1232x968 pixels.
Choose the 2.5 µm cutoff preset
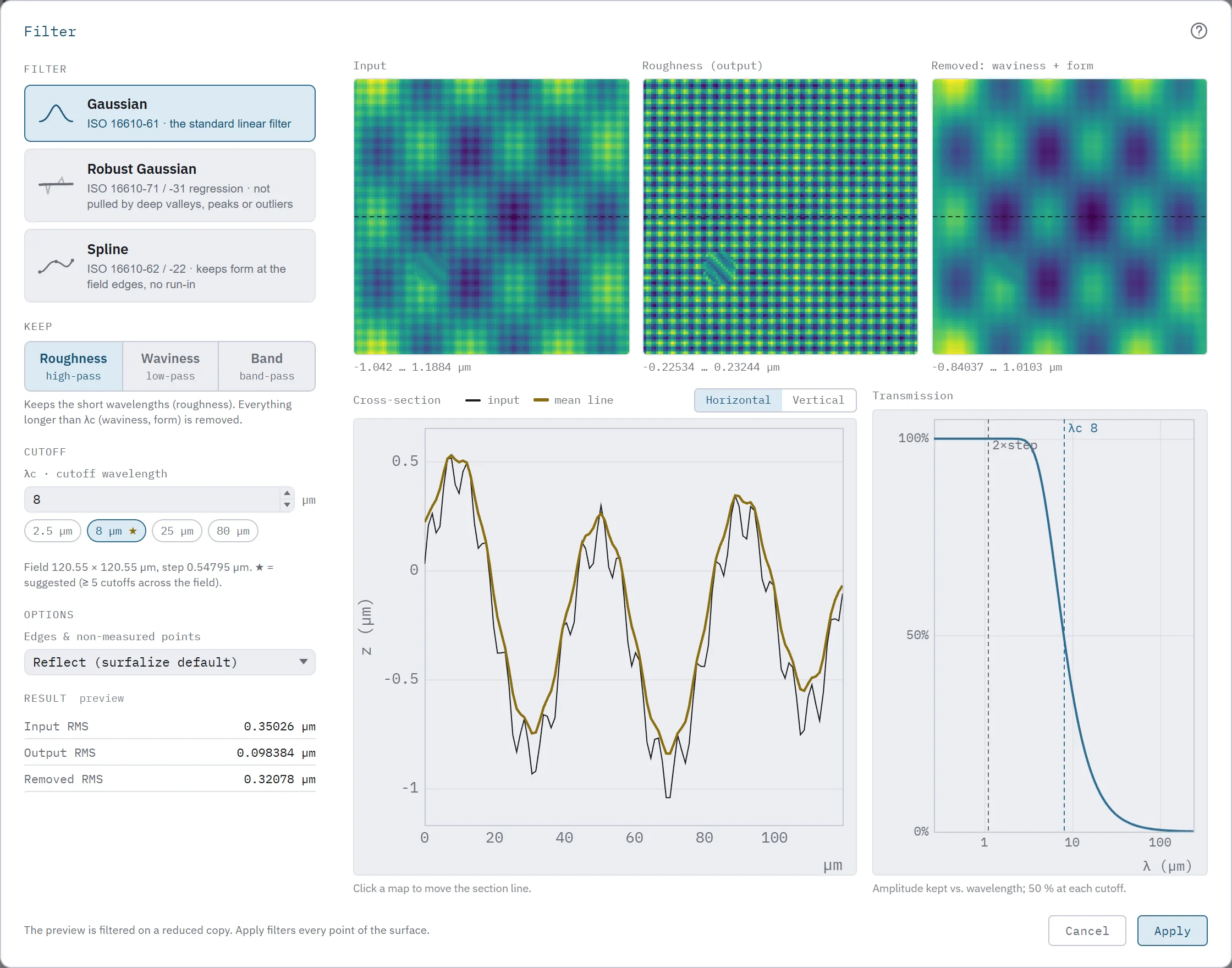click(53, 531)
